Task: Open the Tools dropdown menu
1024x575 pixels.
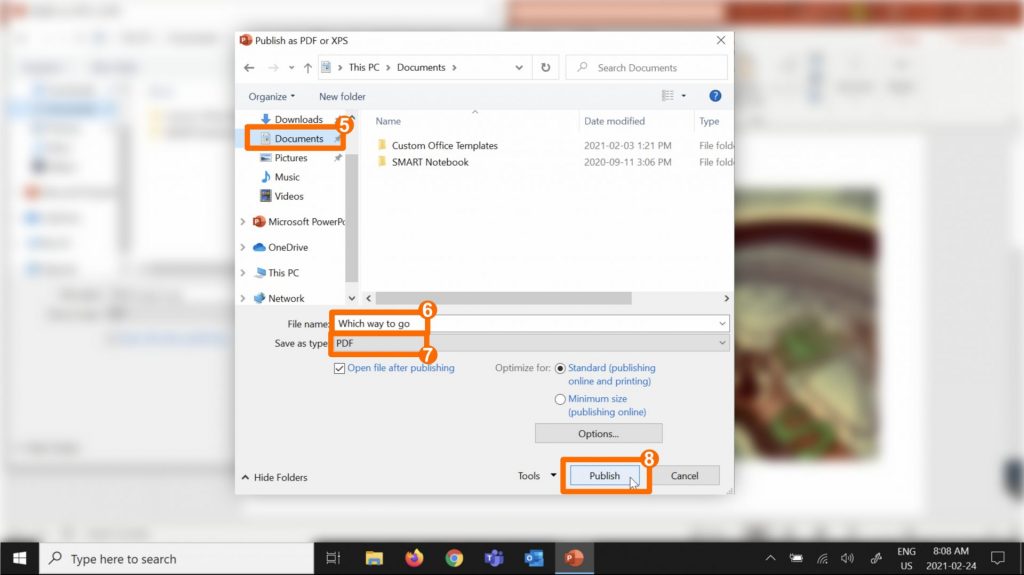Action: point(537,476)
